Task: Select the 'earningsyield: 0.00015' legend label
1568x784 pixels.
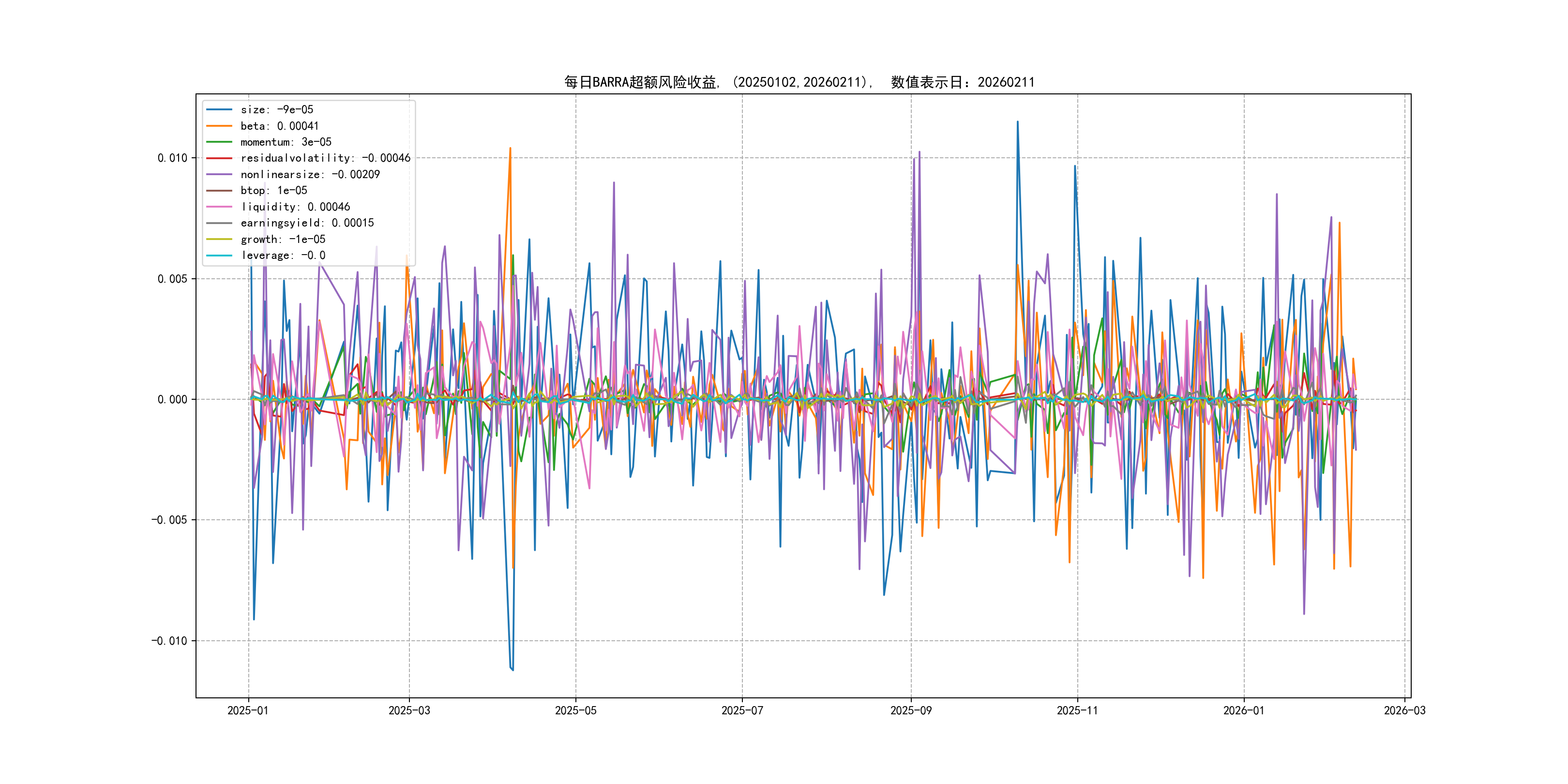Action: (x=307, y=223)
